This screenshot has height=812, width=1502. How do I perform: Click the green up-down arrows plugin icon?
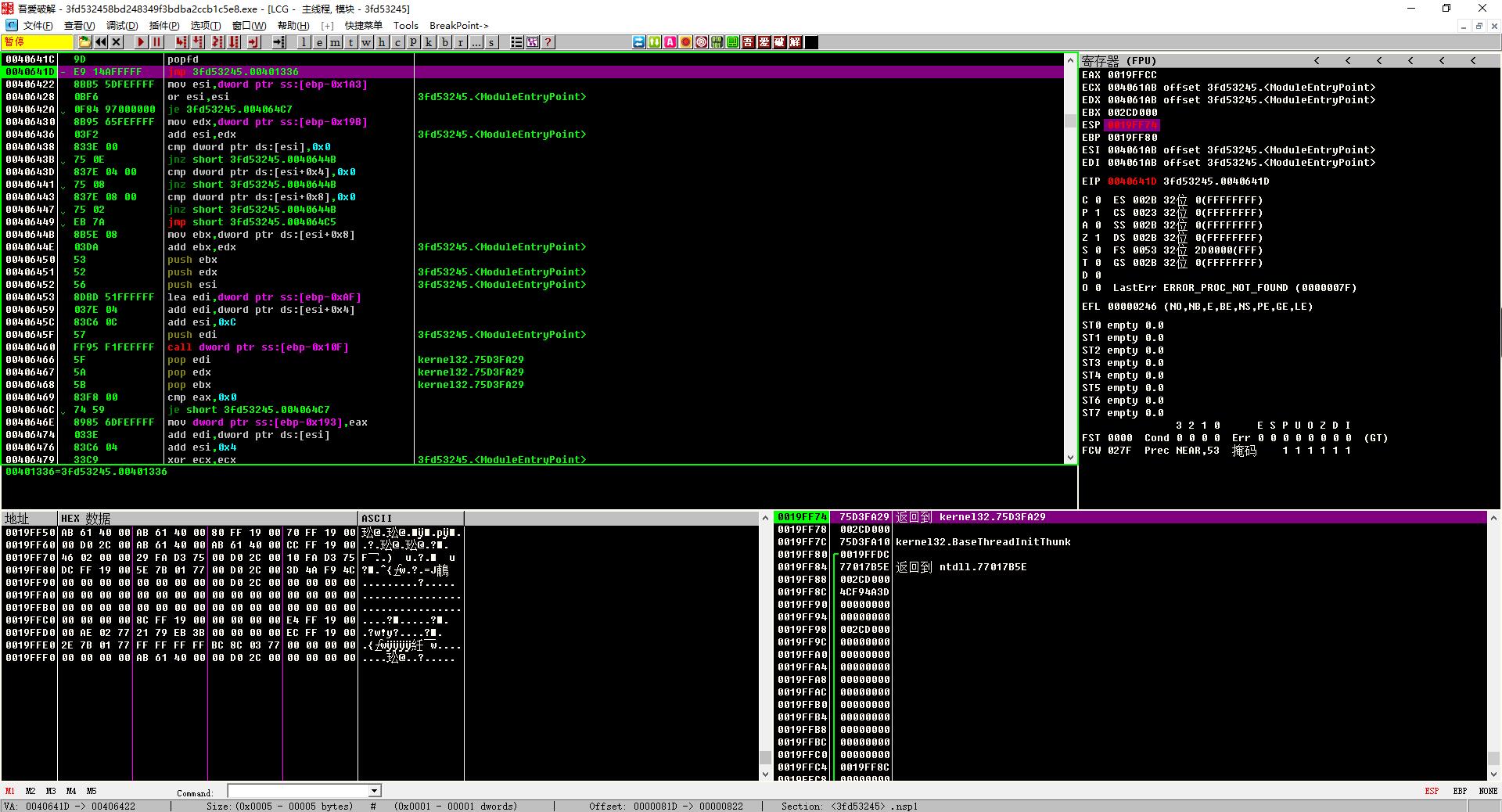[654, 42]
